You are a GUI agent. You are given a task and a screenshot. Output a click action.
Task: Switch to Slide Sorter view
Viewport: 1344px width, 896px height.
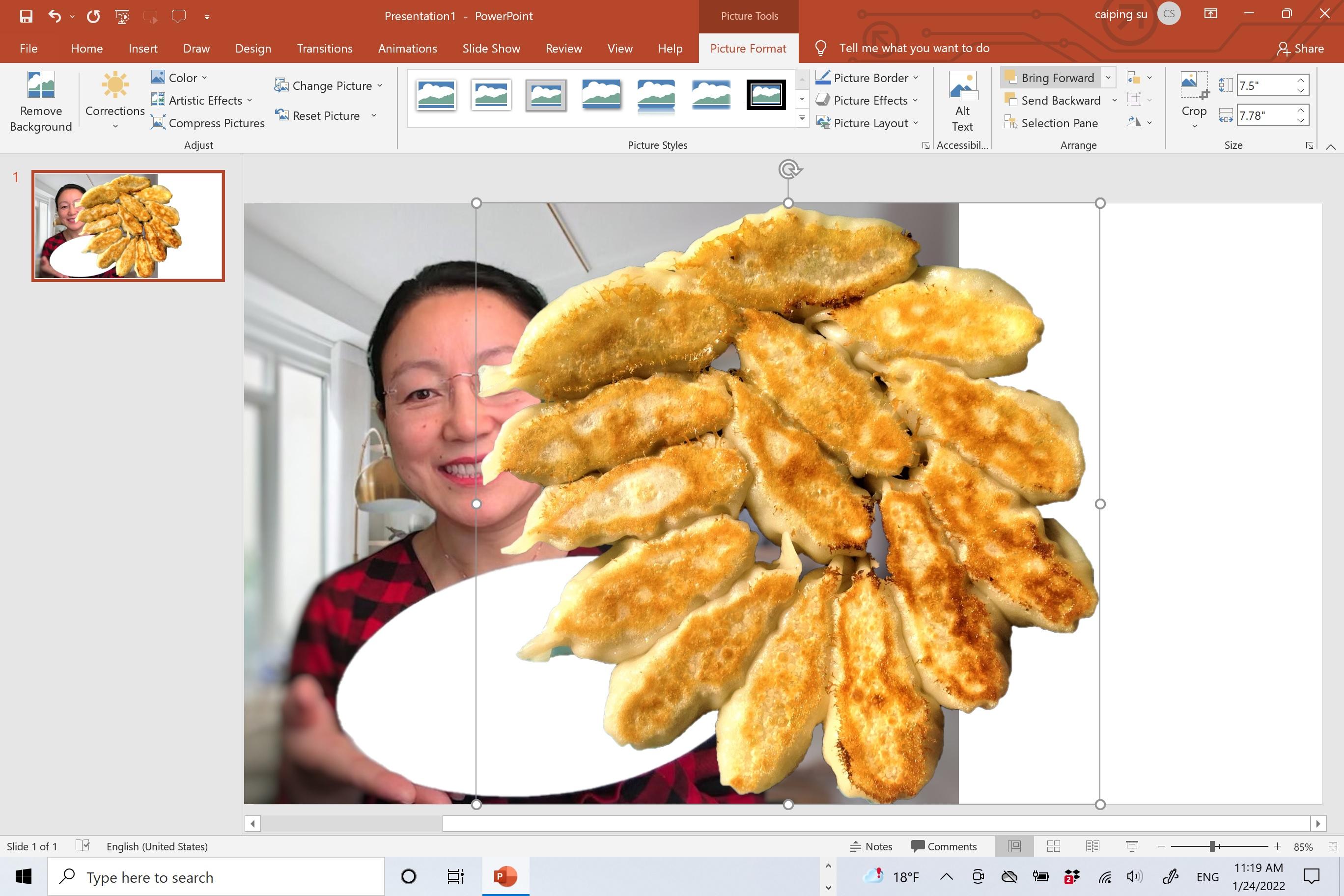[x=1053, y=846]
